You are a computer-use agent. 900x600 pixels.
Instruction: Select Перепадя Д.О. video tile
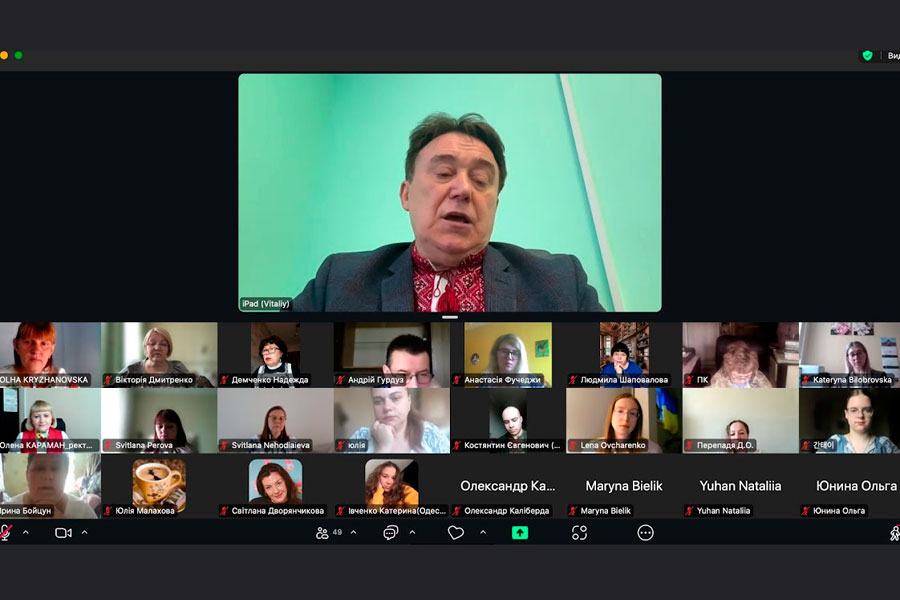(740, 421)
